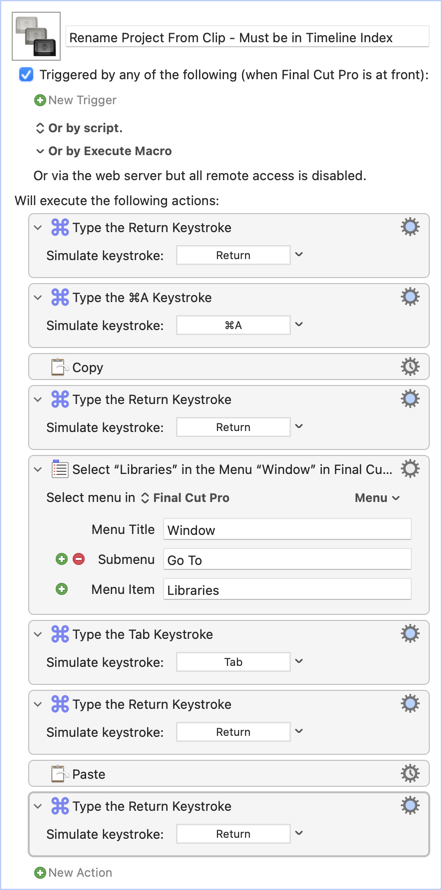This screenshot has height=890, width=442.
Task: Click the menu list icon of Select Libraries action
Action: 59,469
